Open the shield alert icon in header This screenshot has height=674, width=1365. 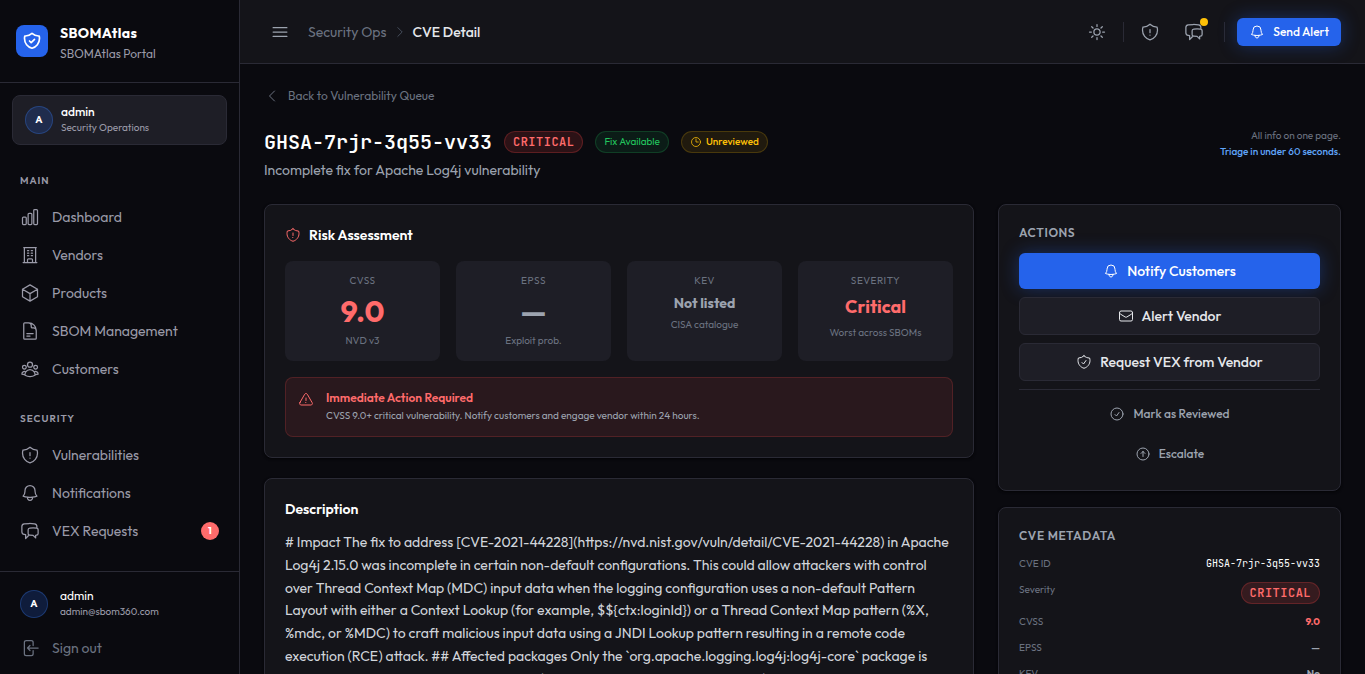[1150, 32]
